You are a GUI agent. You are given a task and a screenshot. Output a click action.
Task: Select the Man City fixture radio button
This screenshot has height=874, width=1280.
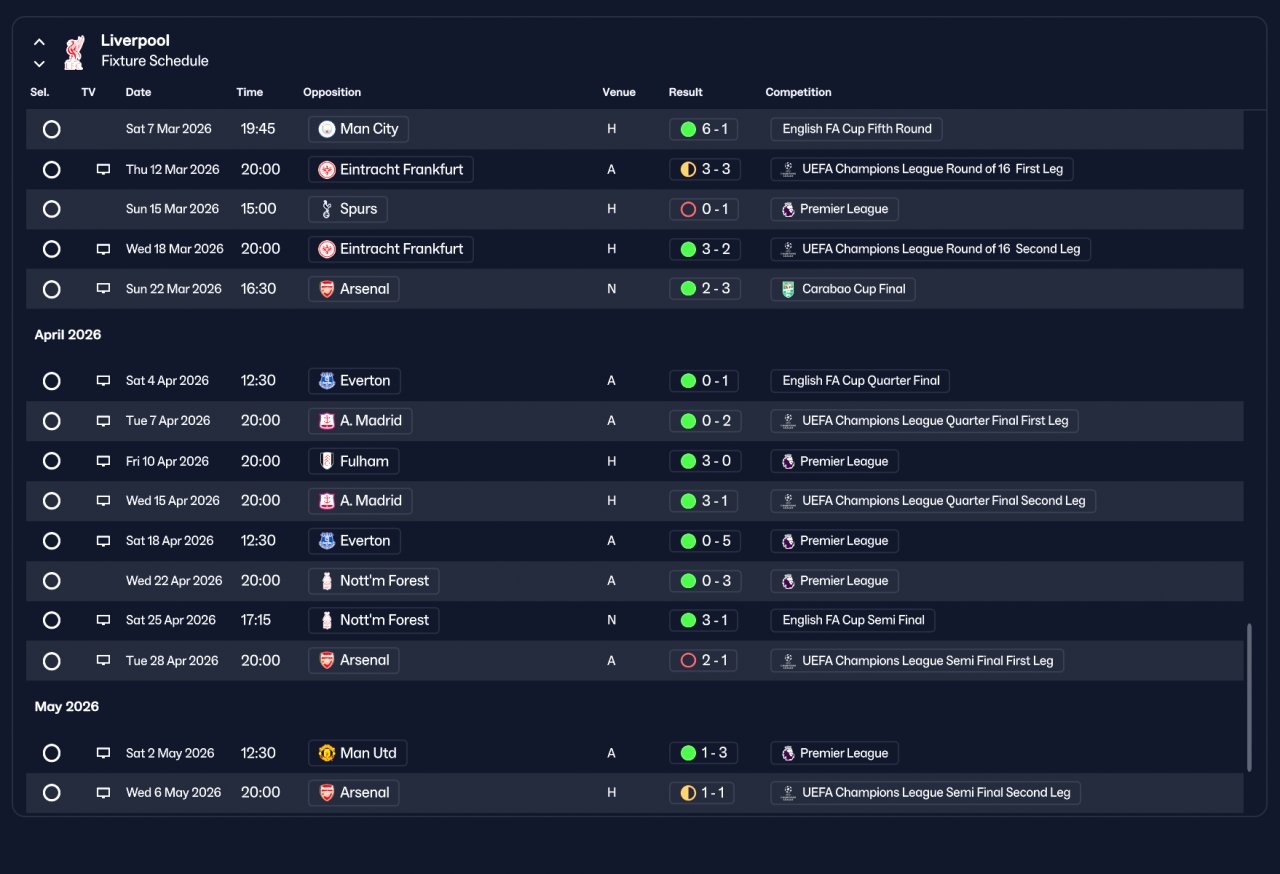click(x=52, y=129)
